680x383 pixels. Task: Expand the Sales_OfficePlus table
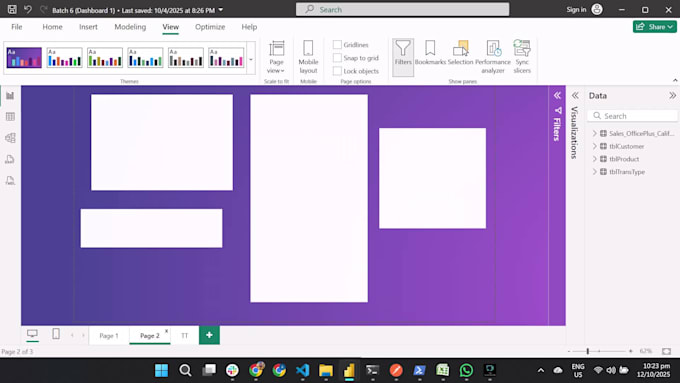tap(595, 133)
